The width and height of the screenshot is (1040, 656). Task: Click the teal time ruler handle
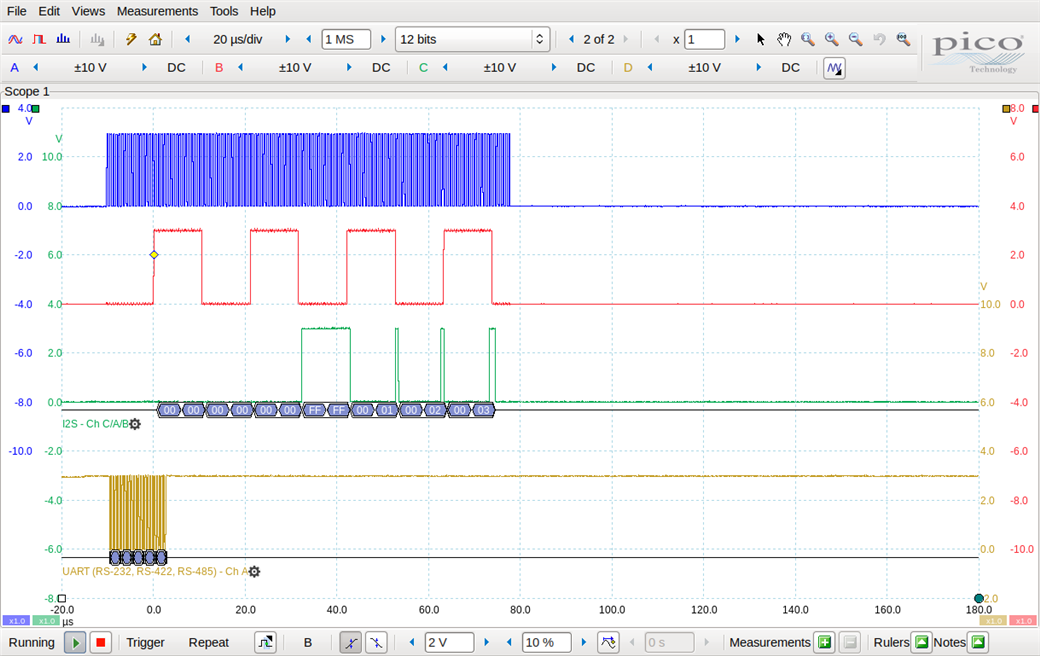[x=978, y=598]
